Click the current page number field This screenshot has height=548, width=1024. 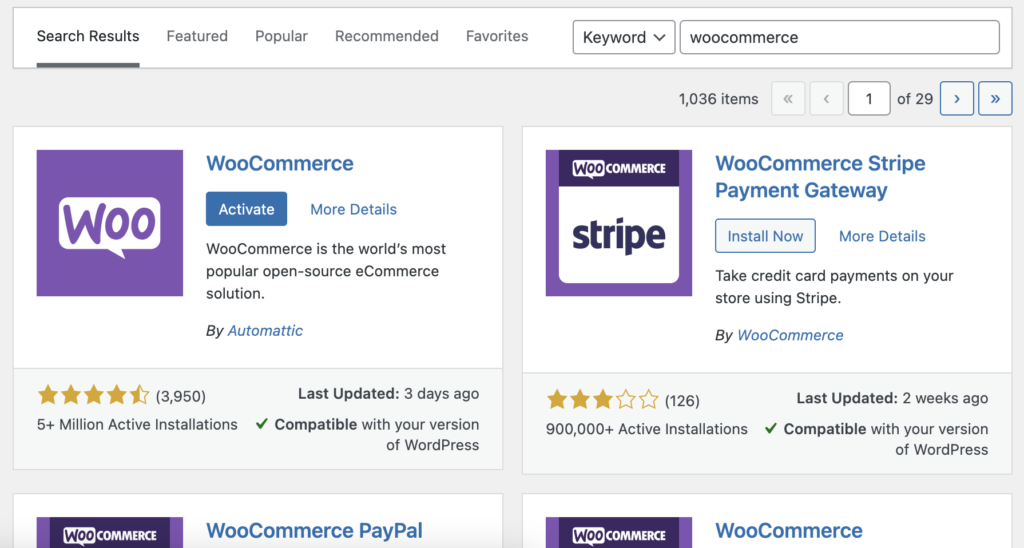869,99
